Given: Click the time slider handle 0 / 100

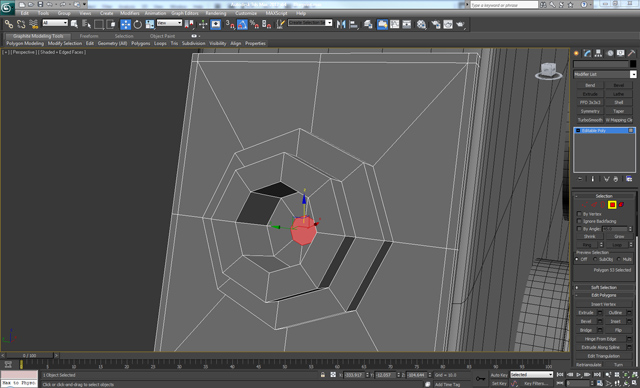Looking at the screenshot, I should tap(29, 355).
